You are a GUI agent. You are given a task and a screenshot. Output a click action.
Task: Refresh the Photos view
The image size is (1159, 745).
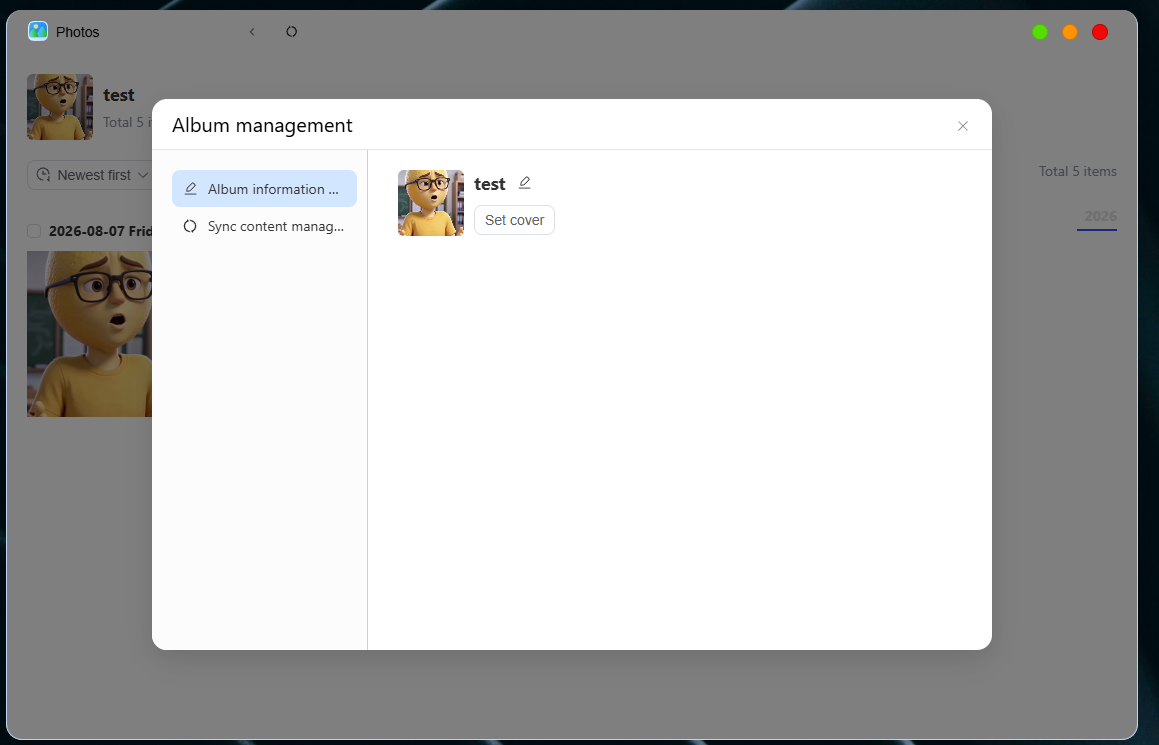coord(291,32)
